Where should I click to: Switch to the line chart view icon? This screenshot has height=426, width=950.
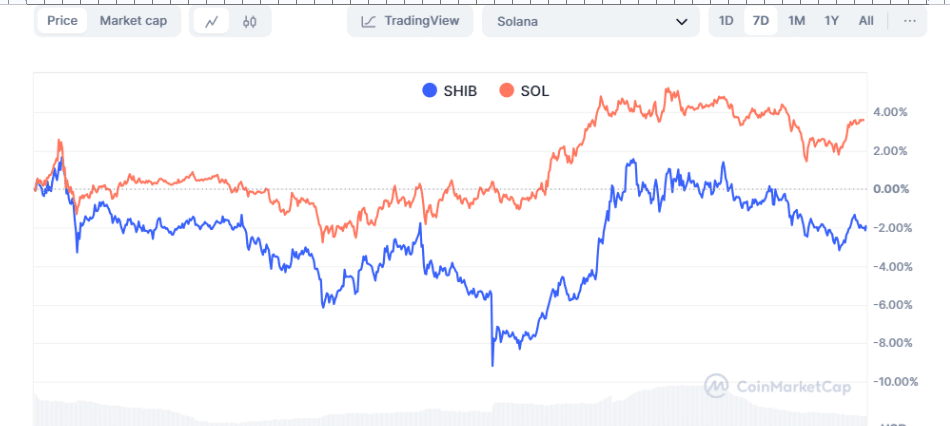coord(210,21)
